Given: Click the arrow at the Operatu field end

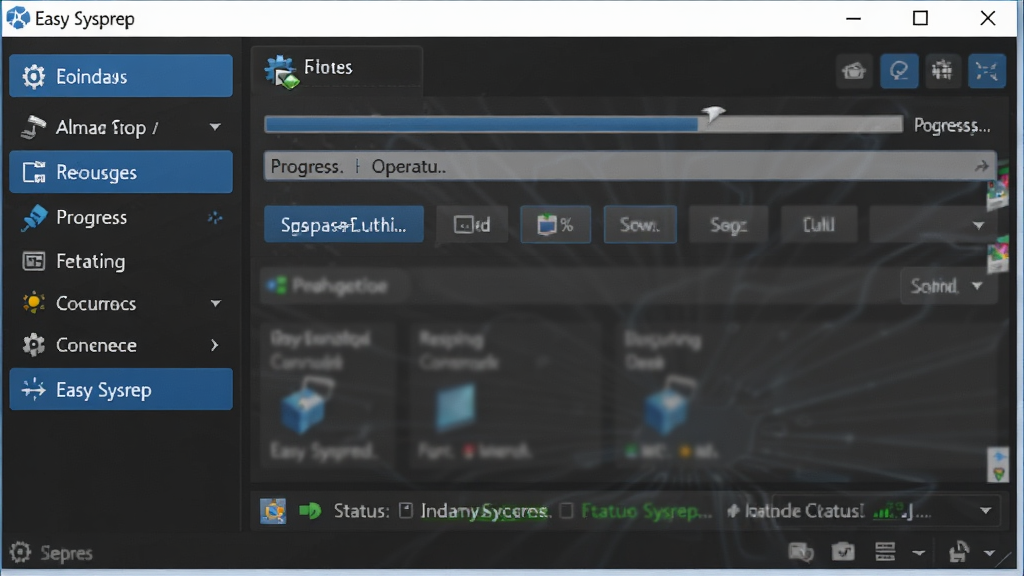Looking at the screenshot, I should pos(981,167).
